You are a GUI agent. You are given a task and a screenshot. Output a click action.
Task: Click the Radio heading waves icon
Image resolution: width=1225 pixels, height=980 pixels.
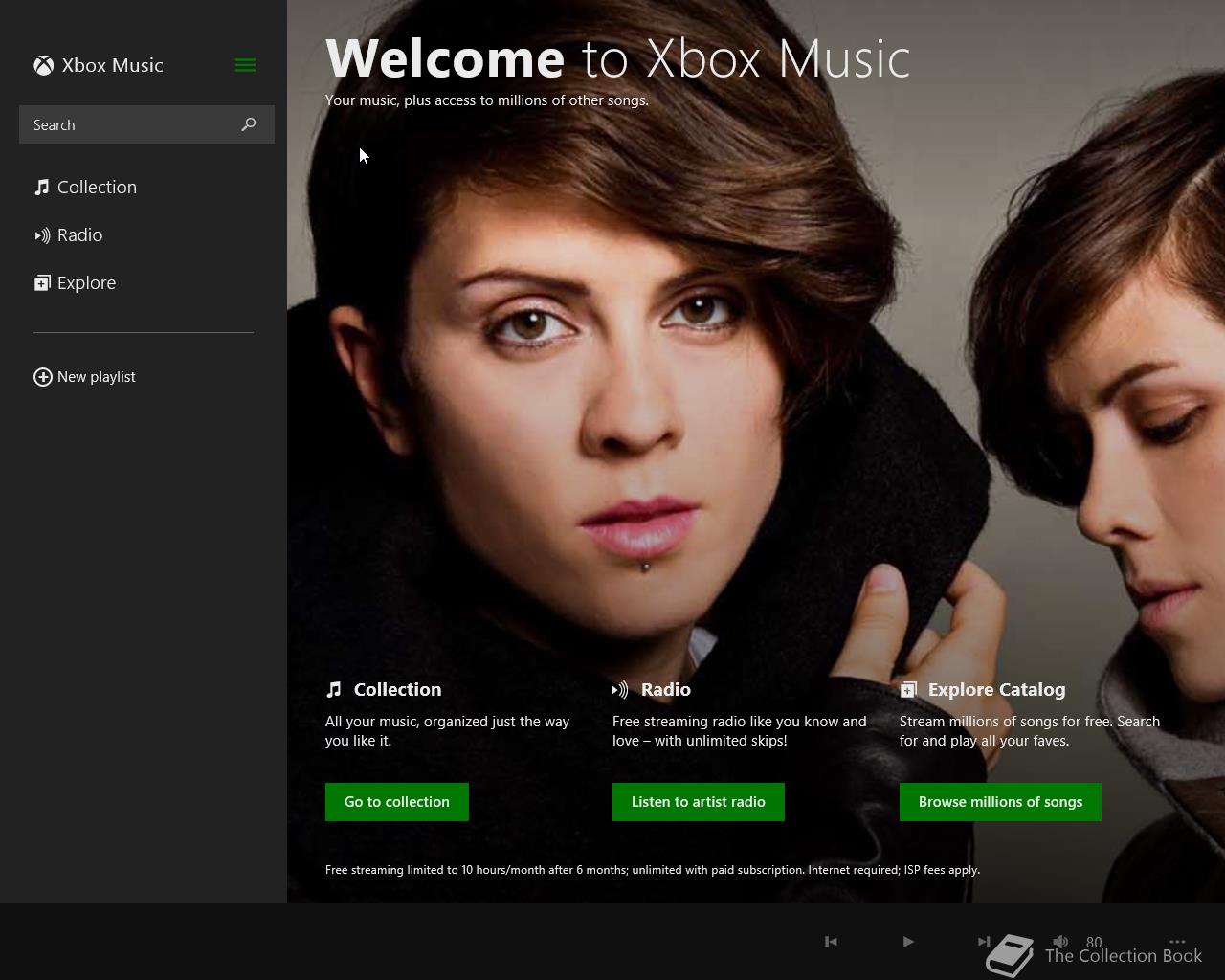click(x=620, y=689)
